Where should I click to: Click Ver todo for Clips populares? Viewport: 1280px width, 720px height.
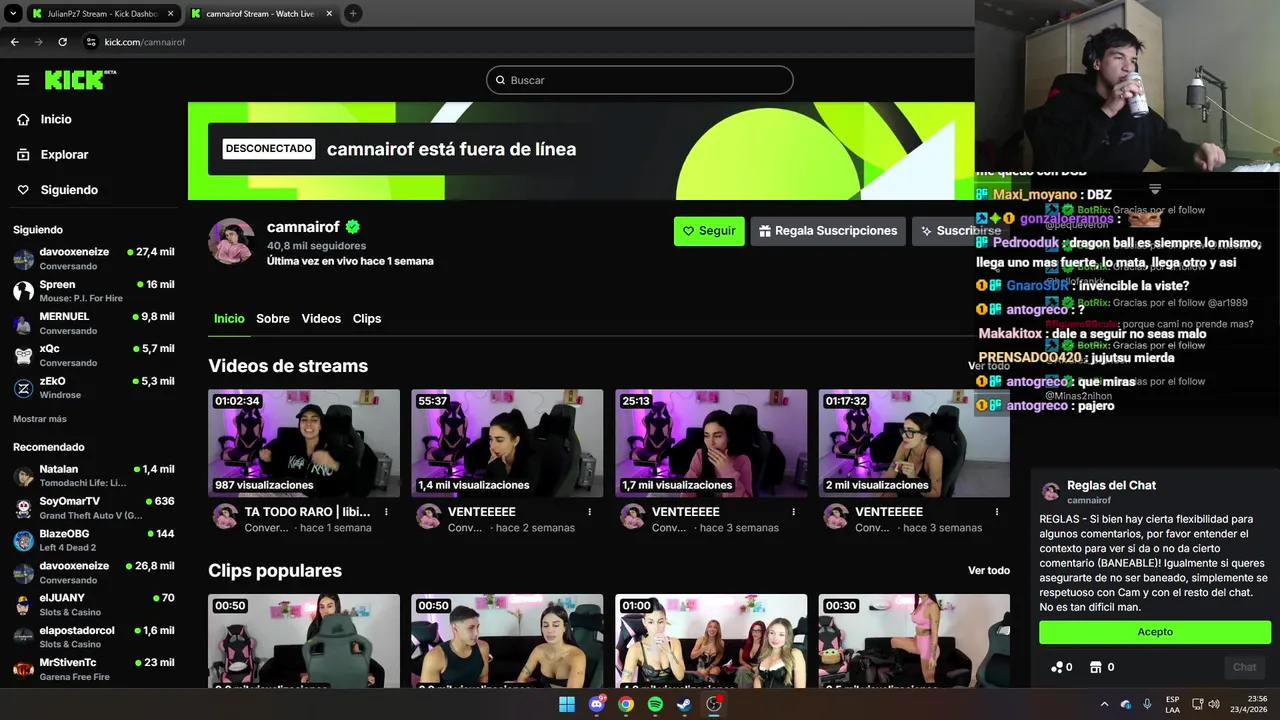[989, 570]
